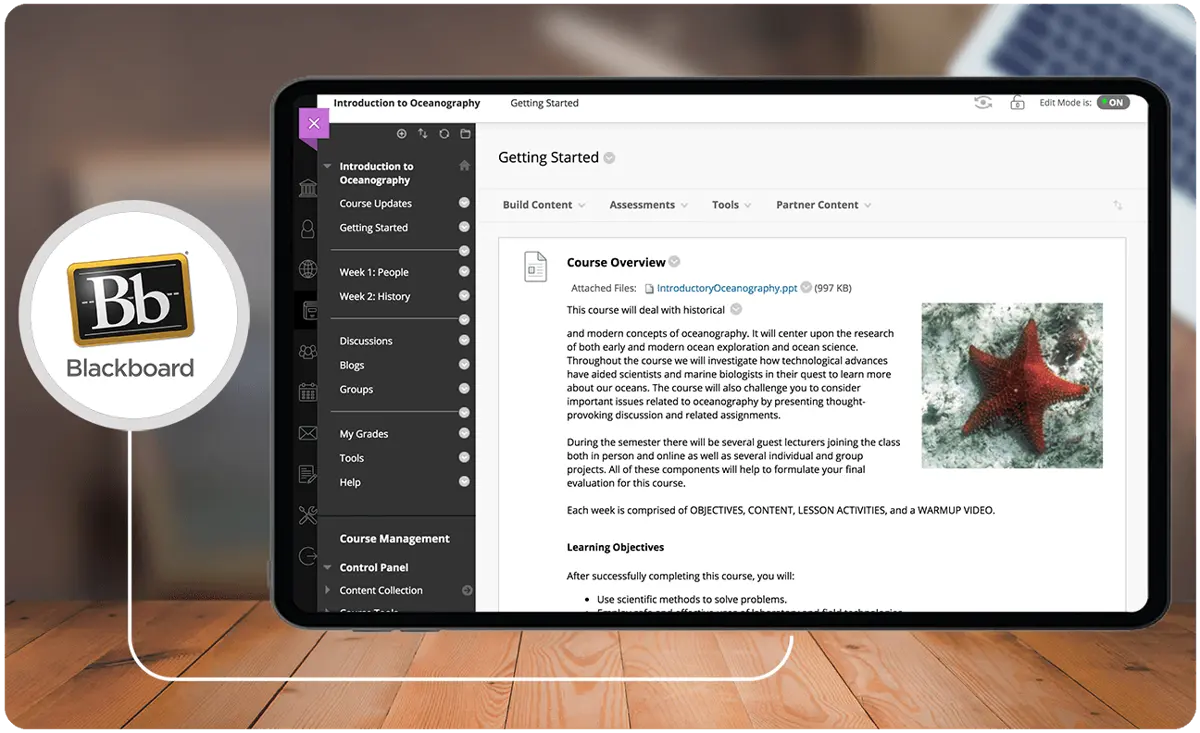
Task: Click the content reorder arrows icon on action bar
Action: click(1118, 205)
